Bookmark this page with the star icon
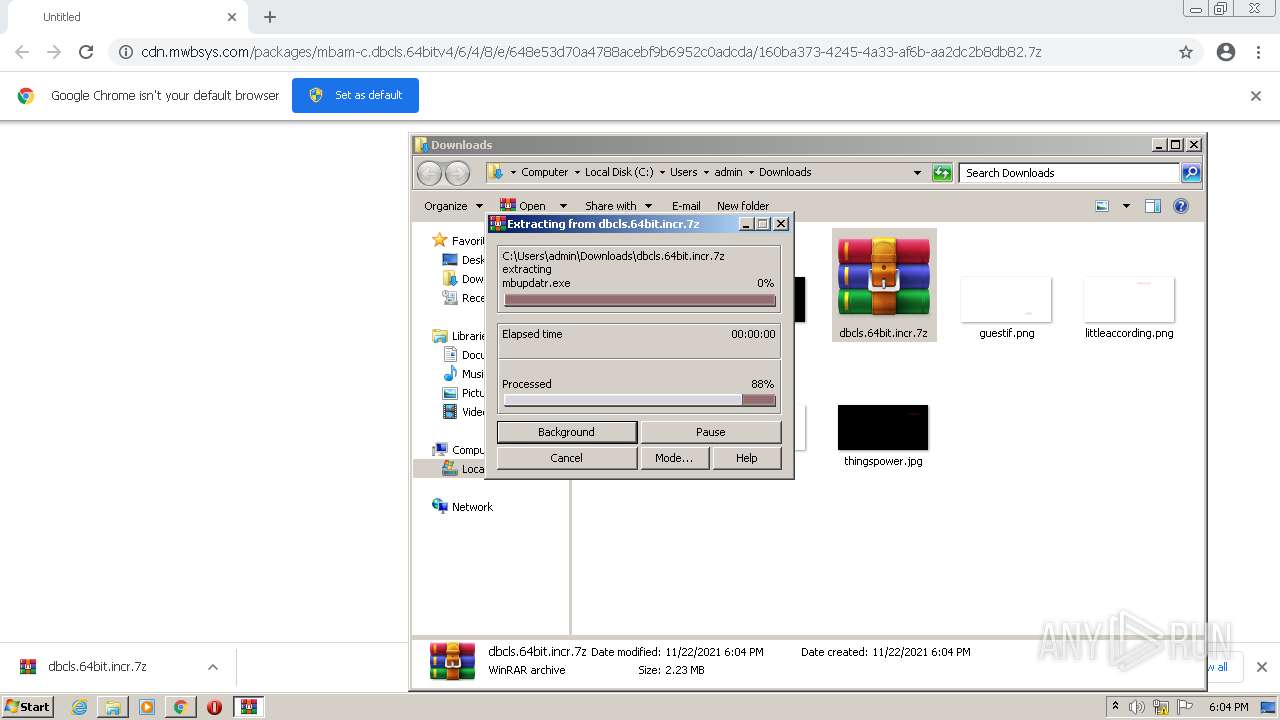Image resolution: width=1280 pixels, height=720 pixels. point(1186,52)
